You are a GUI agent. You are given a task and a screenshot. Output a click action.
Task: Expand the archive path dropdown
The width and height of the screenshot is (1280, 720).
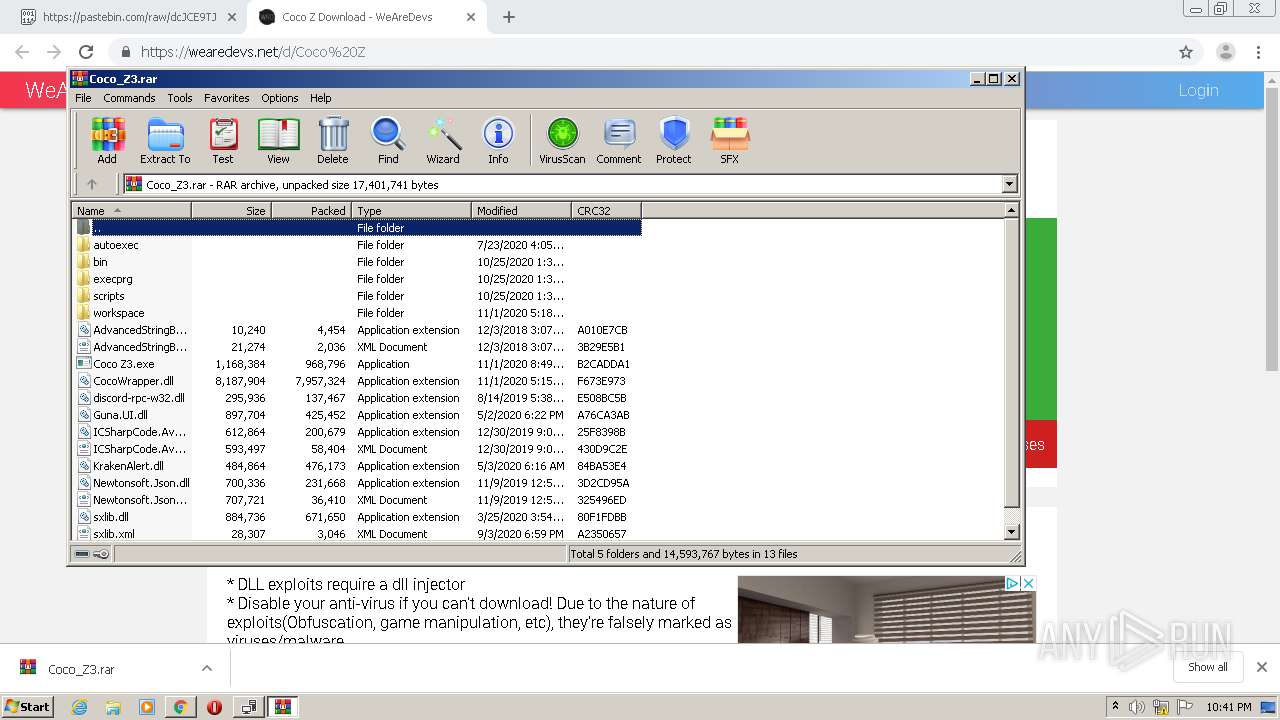1009,184
